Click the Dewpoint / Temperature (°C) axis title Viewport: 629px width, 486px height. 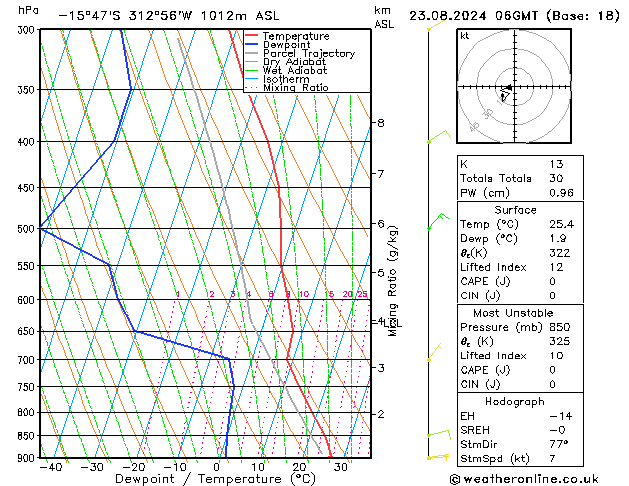(x=215, y=479)
